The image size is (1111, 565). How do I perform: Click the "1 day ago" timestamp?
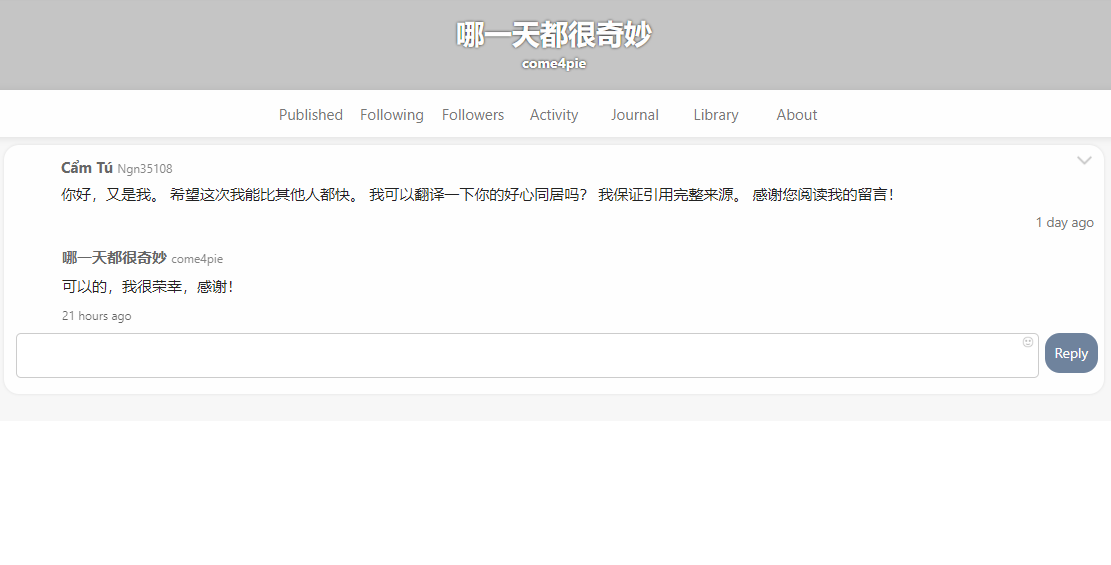(1064, 222)
